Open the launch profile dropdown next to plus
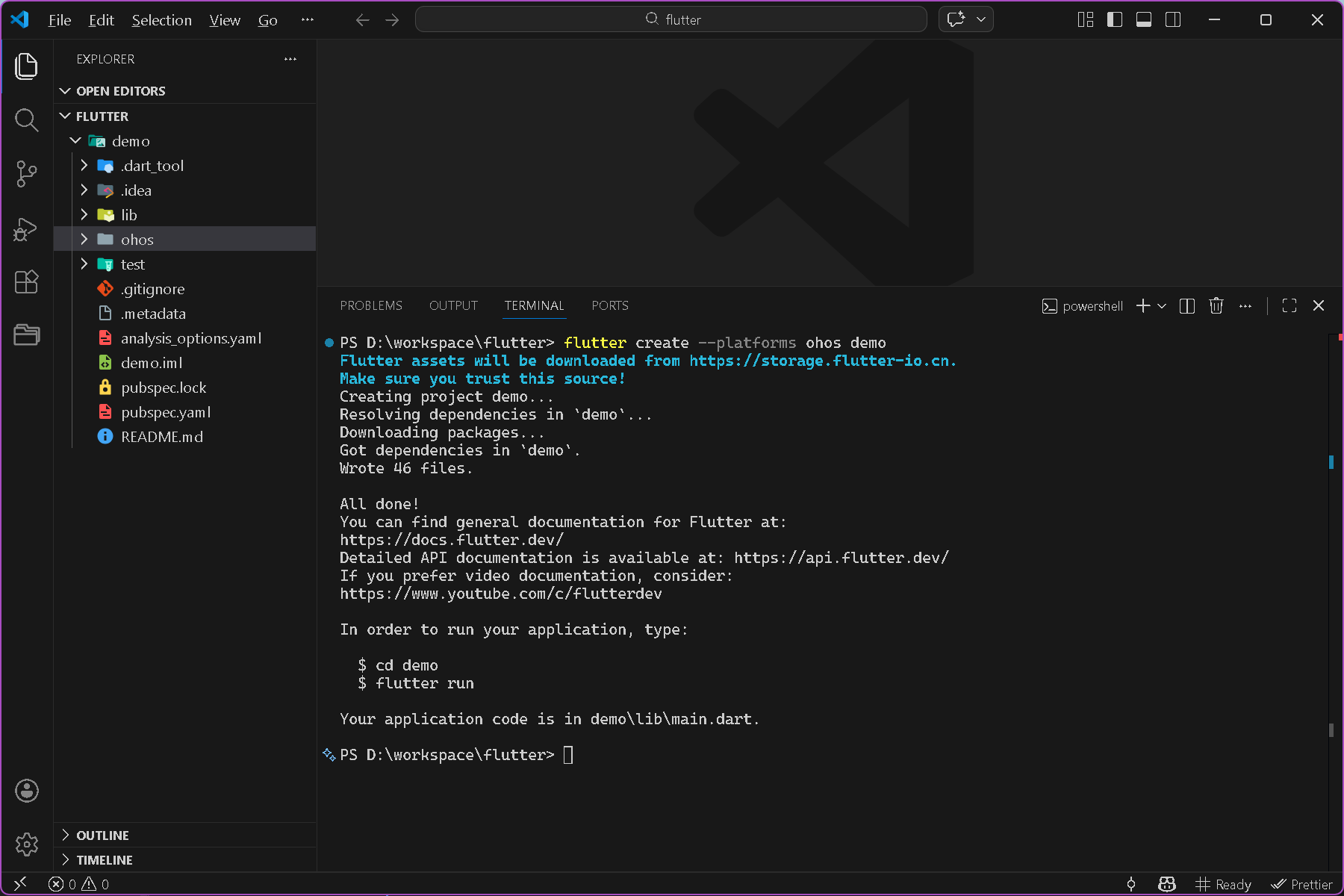 (1162, 305)
